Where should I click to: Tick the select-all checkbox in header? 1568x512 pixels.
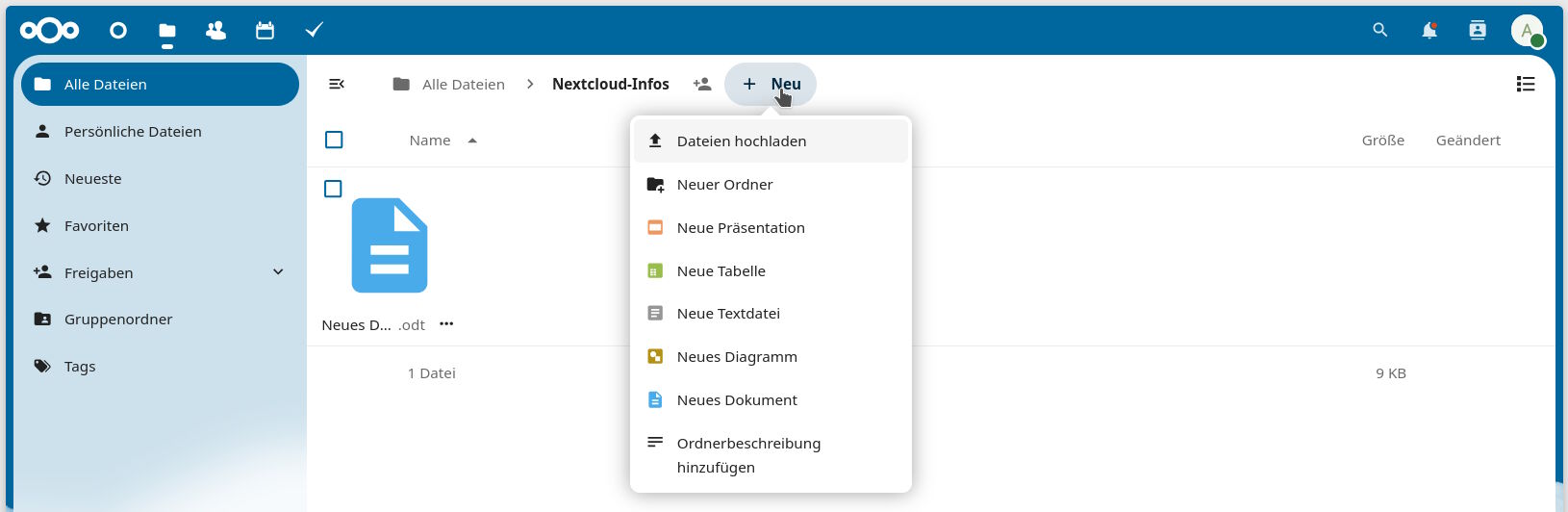click(x=334, y=141)
